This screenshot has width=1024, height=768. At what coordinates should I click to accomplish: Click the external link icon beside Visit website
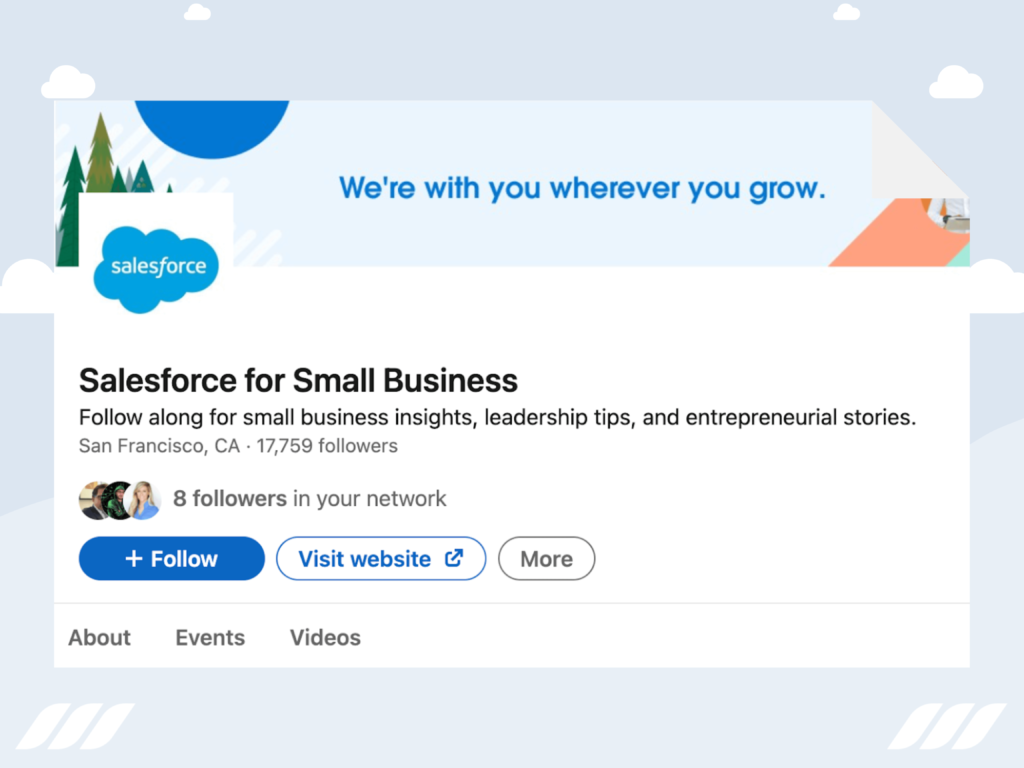(x=453, y=558)
